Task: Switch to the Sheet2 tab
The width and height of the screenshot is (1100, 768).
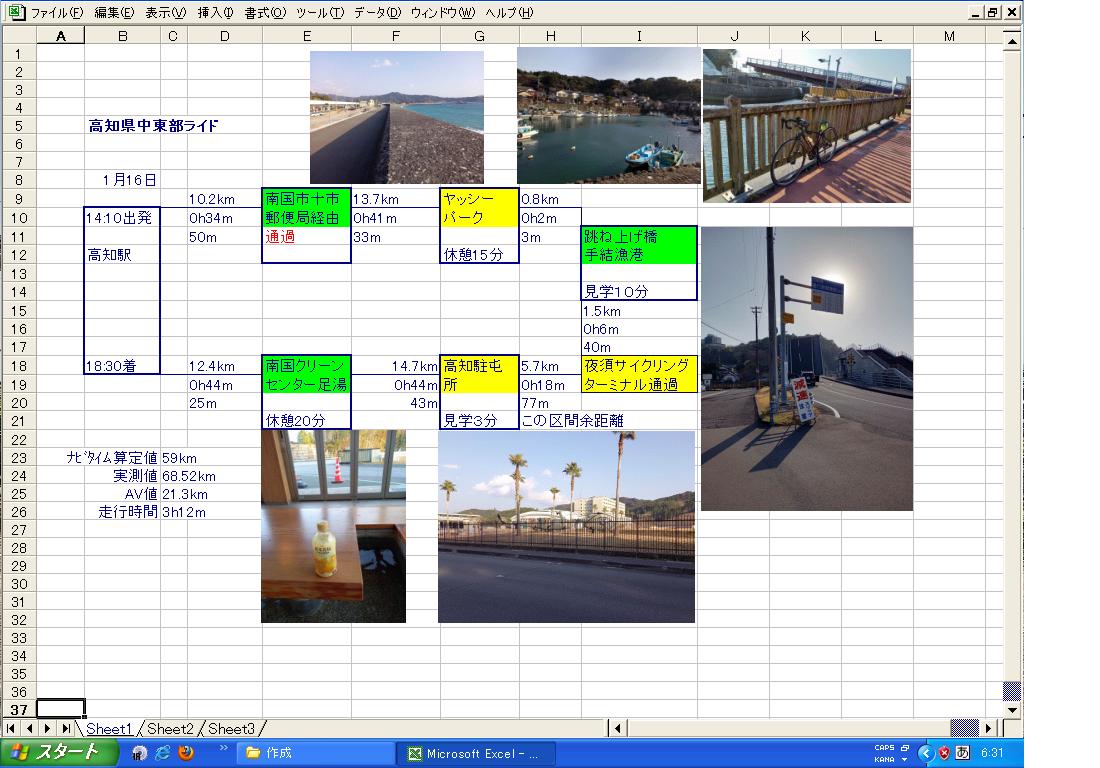Action: pyautogui.click(x=170, y=729)
